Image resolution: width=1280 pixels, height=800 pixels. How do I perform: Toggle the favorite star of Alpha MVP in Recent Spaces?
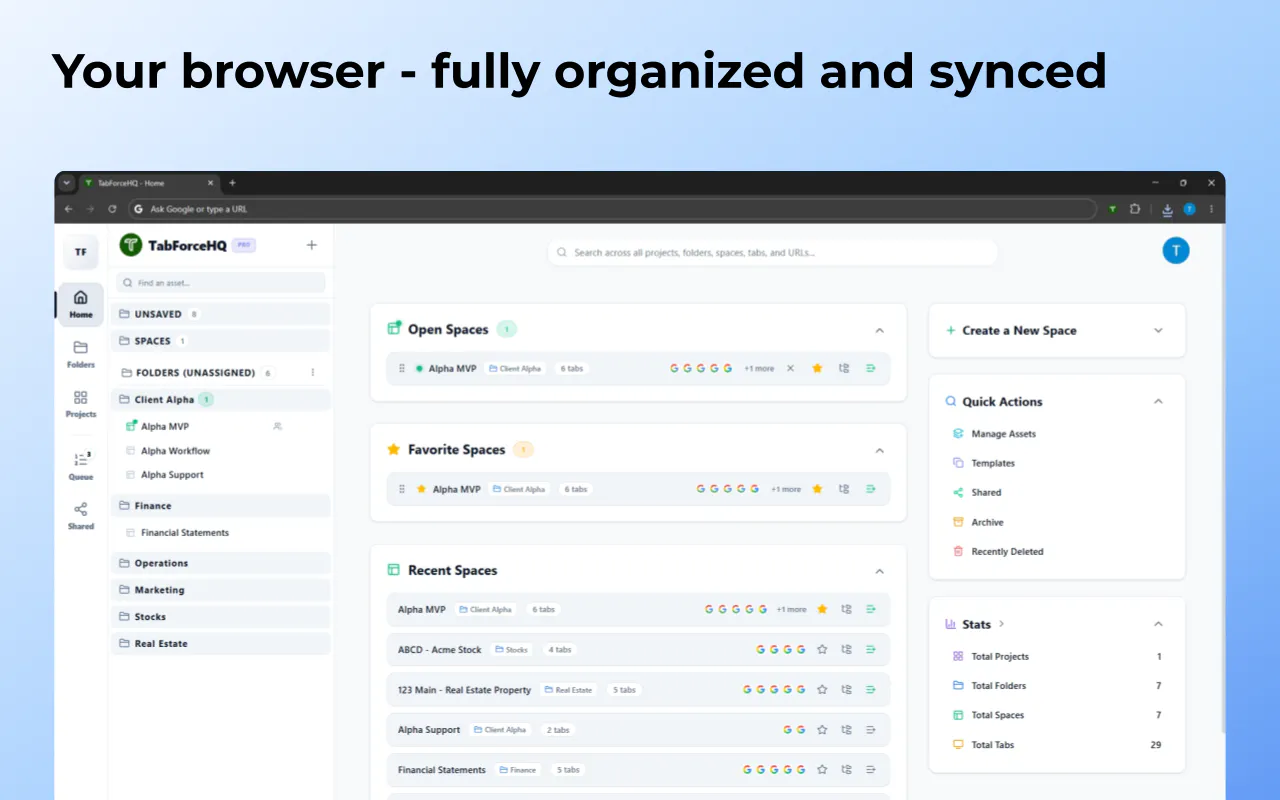pyautogui.click(x=822, y=609)
